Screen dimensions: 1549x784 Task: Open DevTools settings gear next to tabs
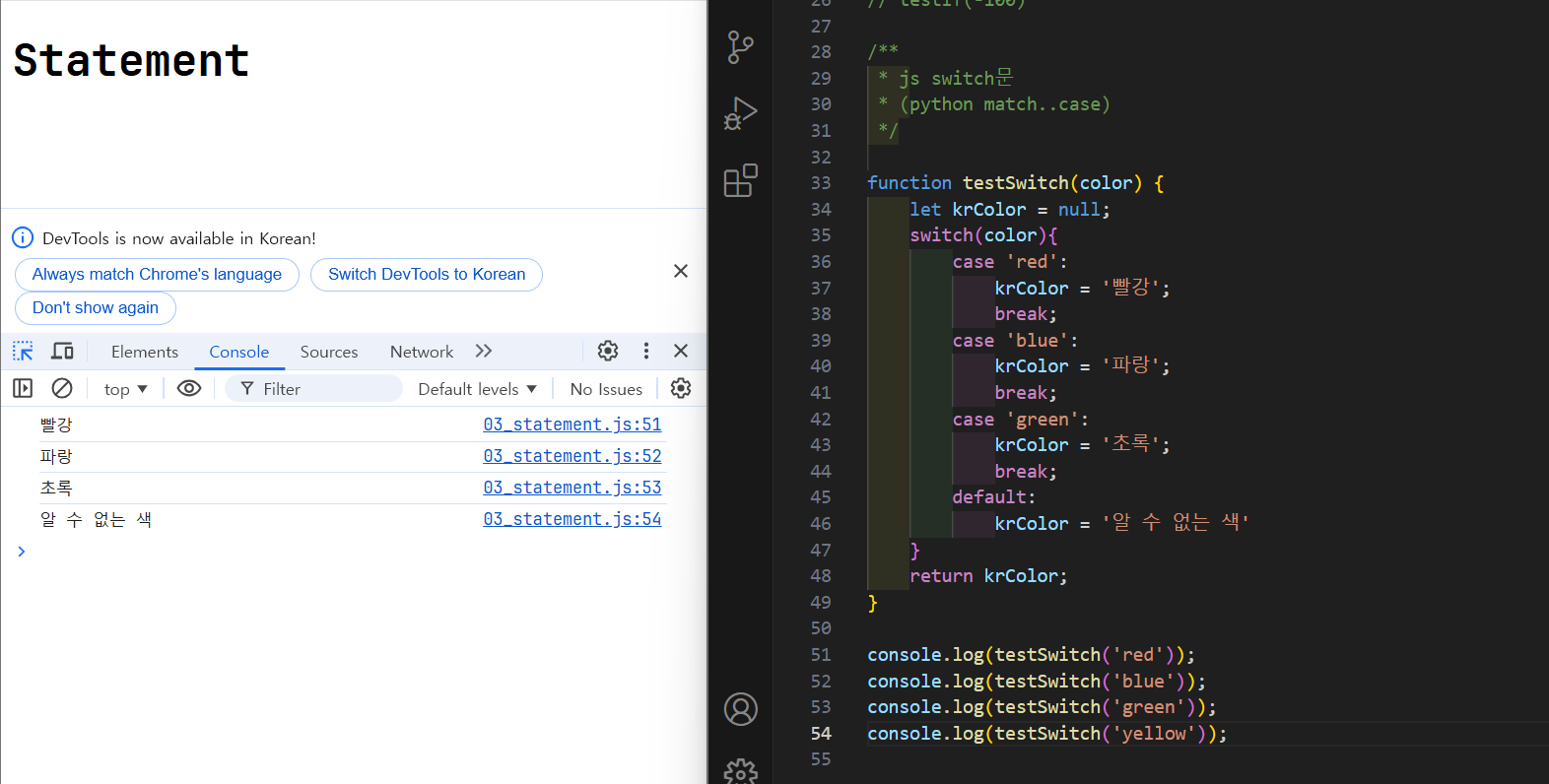click(608, 351)
